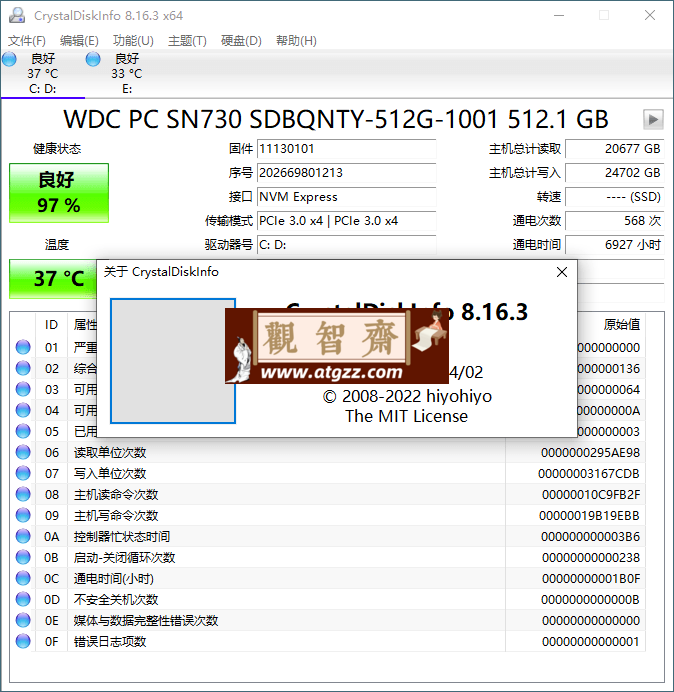Open the 功能(U) menu

tap(133, 41)
